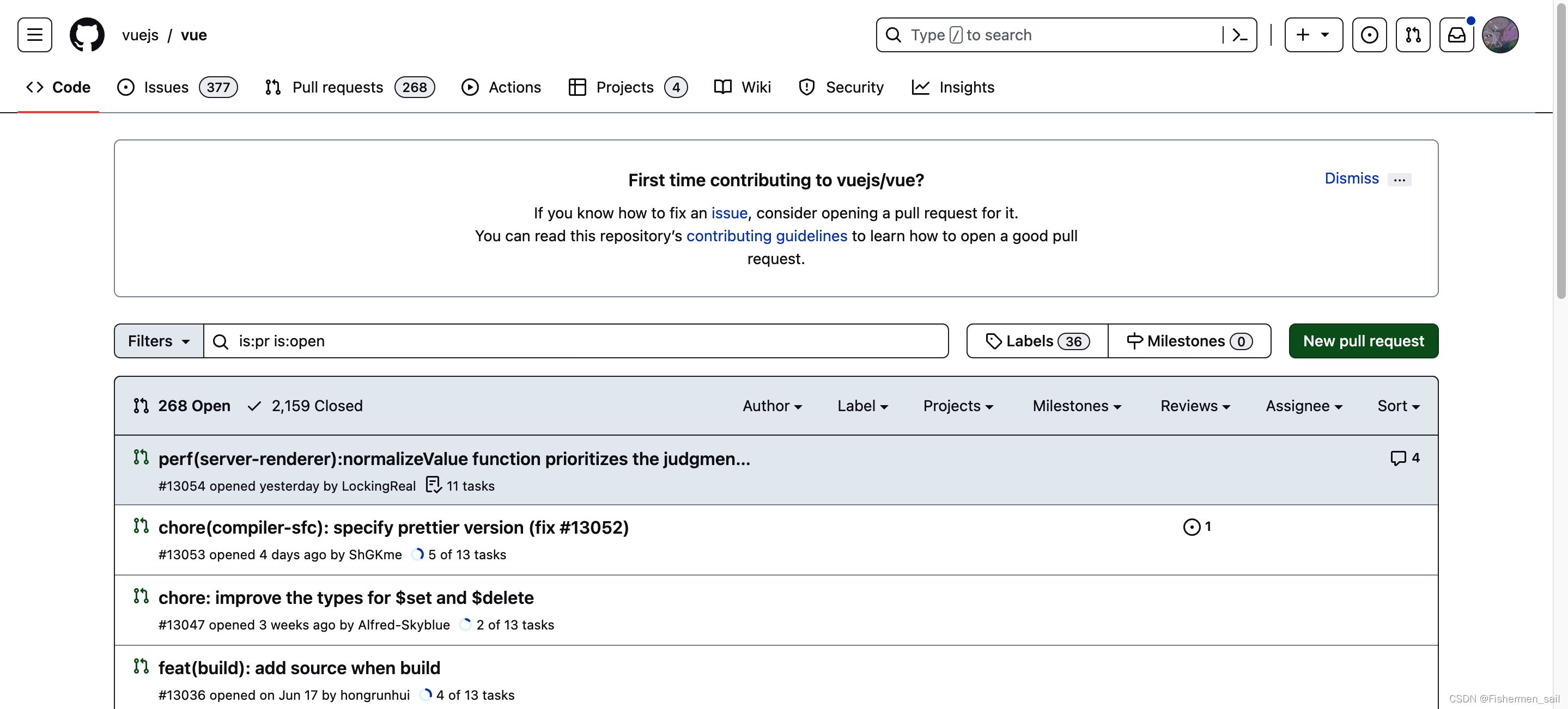Viewport: 1568px width, 709px height.
Task: Dismiss the first-time contributing banner
Action: pyautogui.click(x=1351, y=178)
